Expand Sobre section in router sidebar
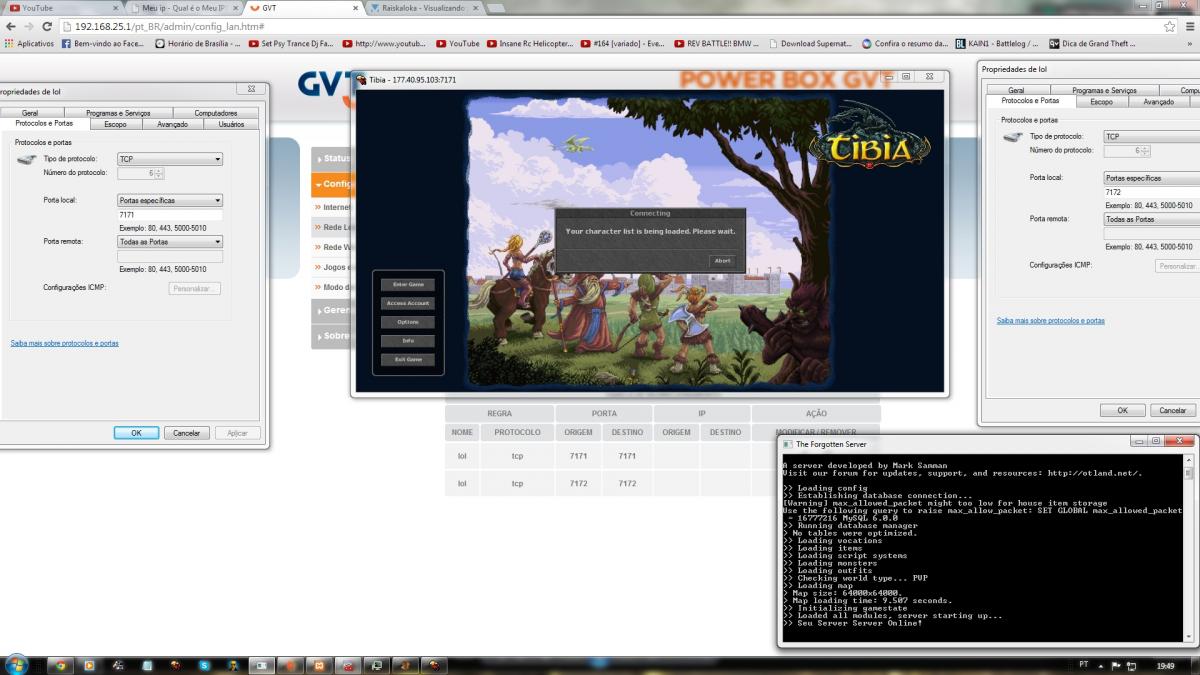Viewport: 1200px width, 675px height. 331,336
